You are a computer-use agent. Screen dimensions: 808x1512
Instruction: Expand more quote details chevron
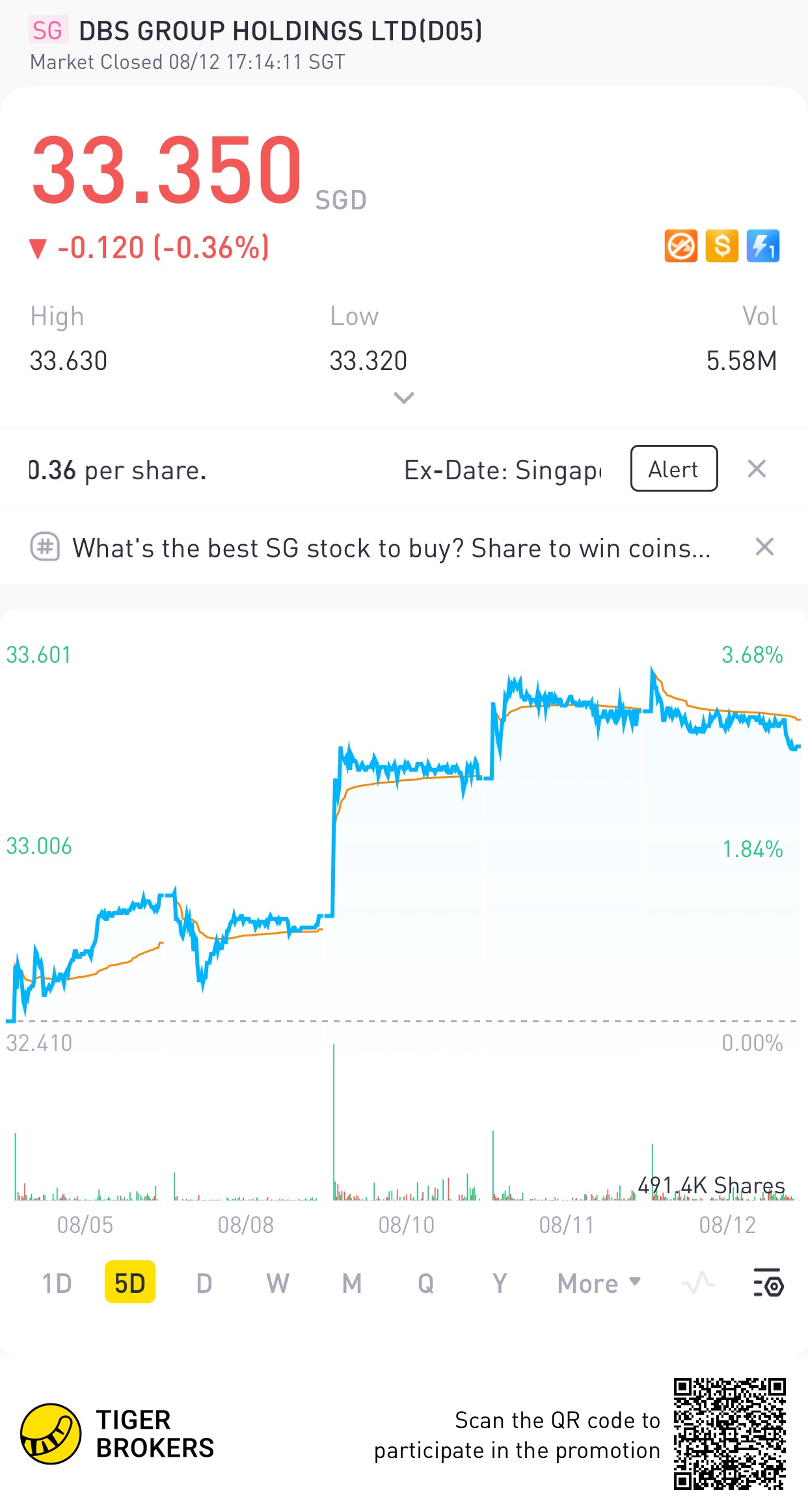click(404, 397)
